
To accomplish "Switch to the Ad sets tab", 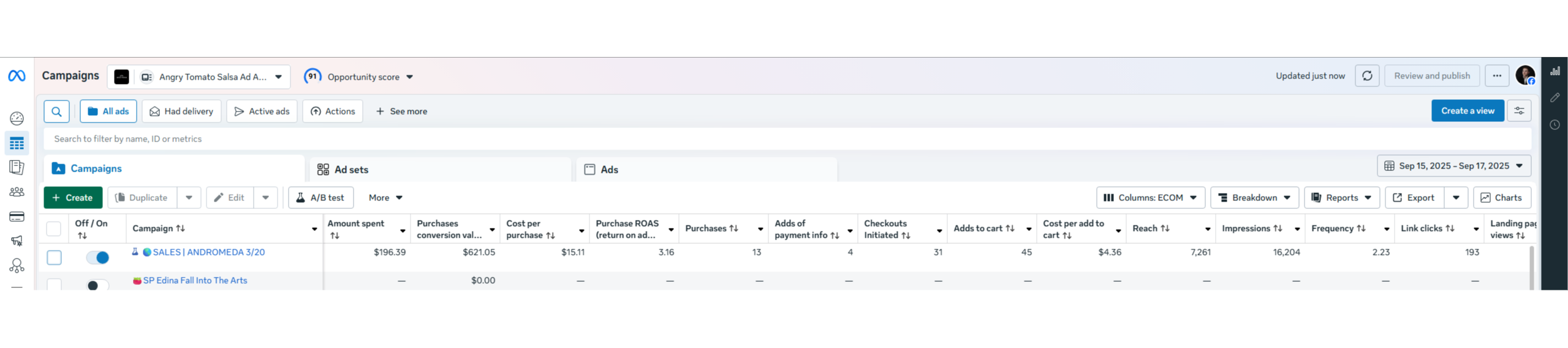I will pos(351,170).
